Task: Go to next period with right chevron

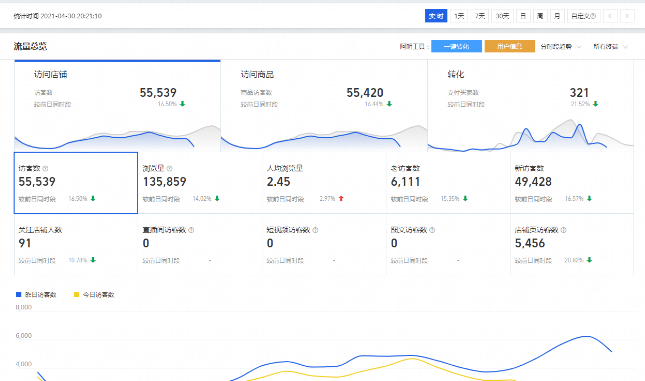Action: pos(627,16)
